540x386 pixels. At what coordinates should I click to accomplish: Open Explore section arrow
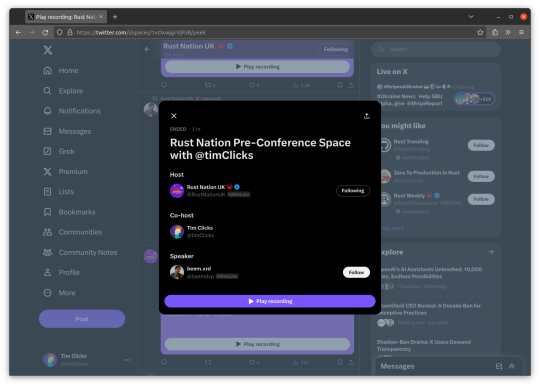click(x=491, y=252)
